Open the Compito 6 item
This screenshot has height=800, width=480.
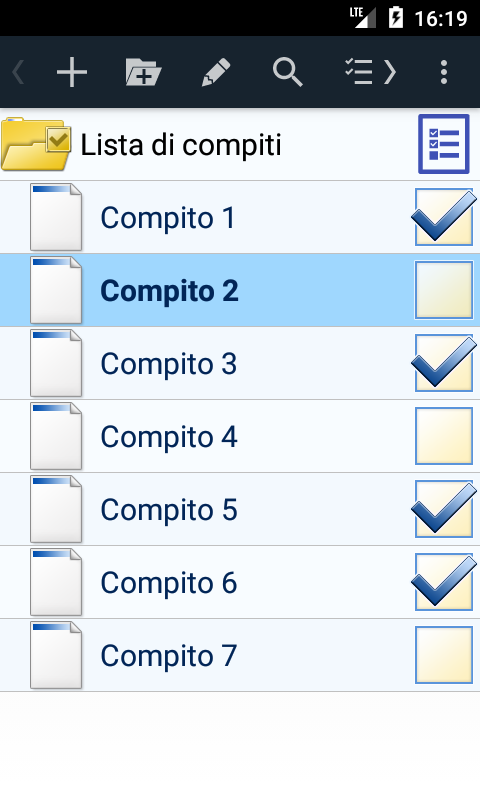click(240, 582)
